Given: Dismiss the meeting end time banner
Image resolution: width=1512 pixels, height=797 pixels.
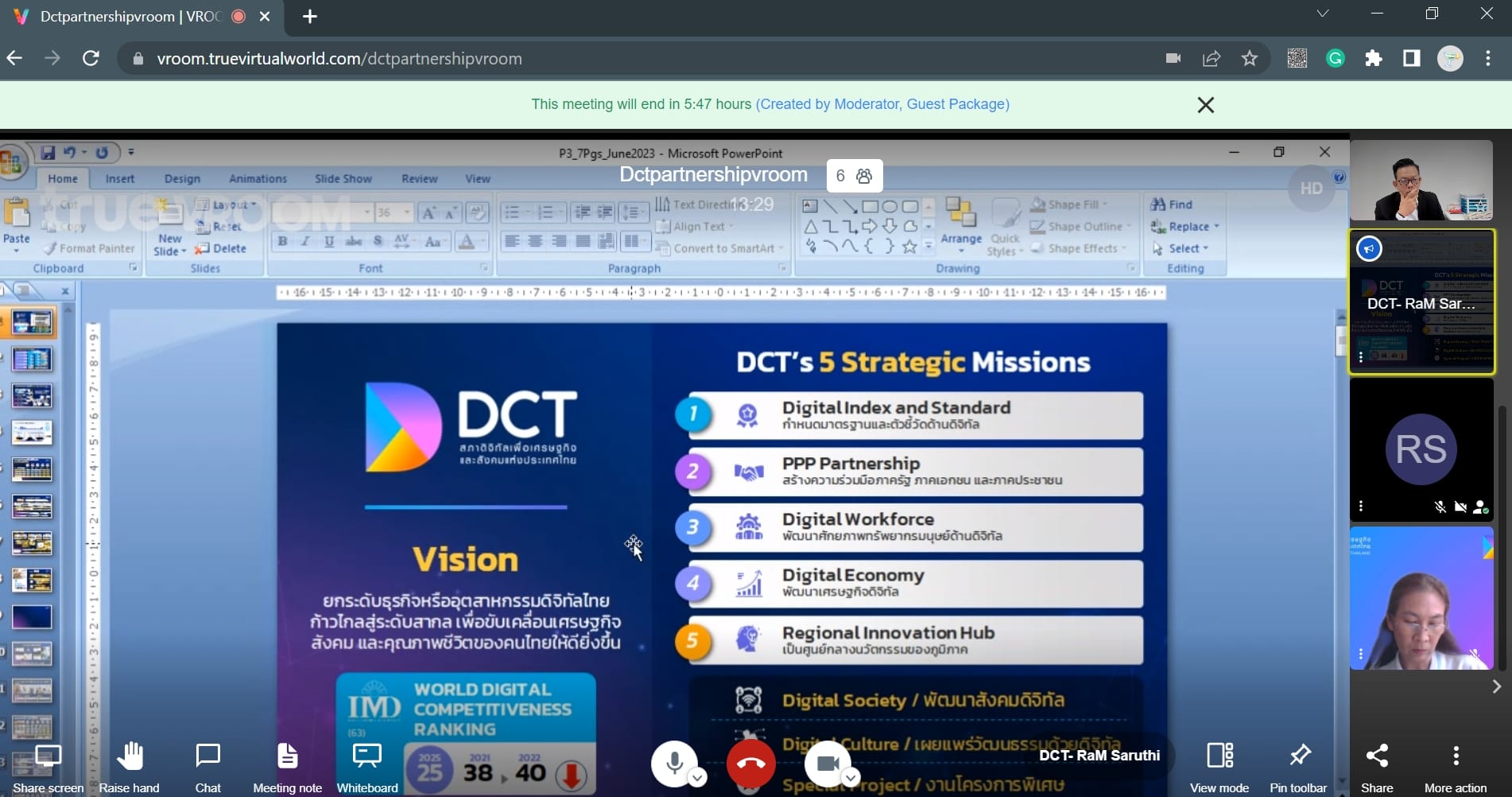Looking at the screenshot, I should (1205, 105).
